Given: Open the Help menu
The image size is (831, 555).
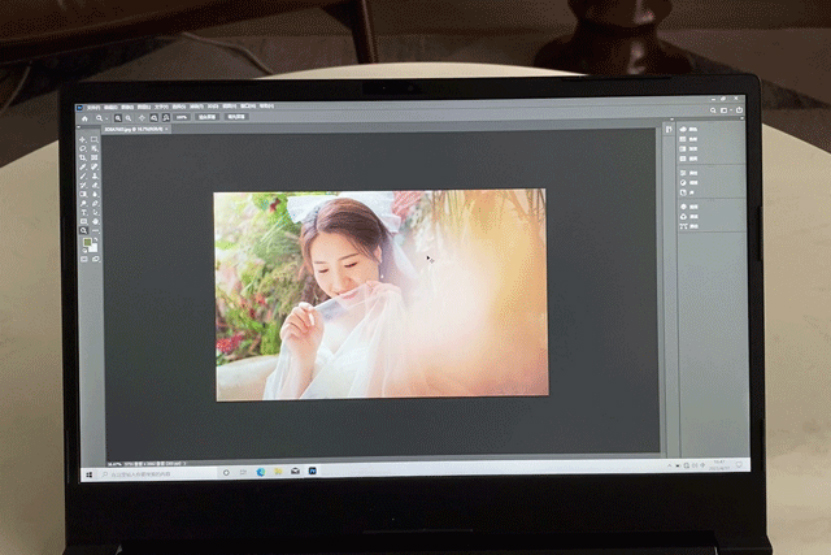Looking at the screenshot, I should click(x=267, y=107).
